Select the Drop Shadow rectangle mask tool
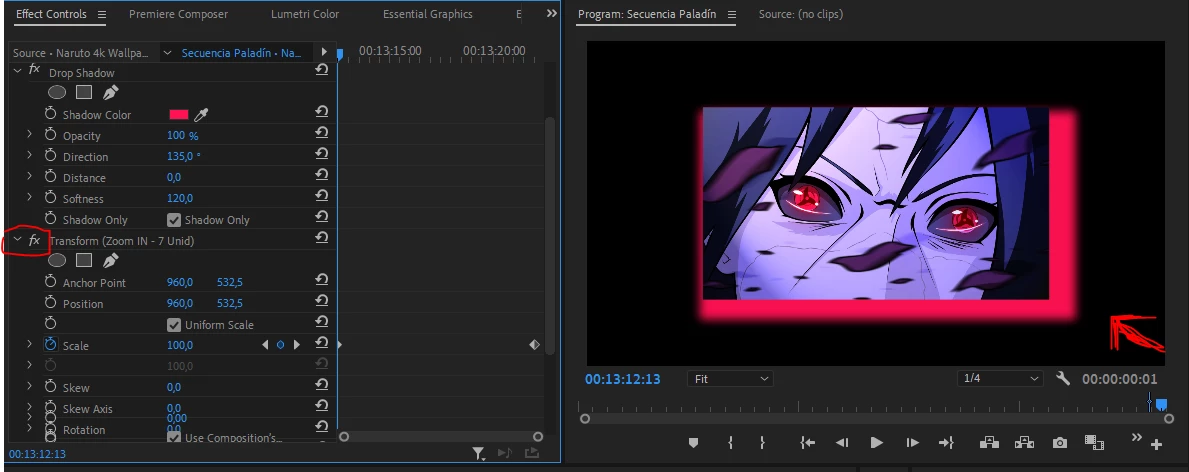 click(x=84, y=93)
